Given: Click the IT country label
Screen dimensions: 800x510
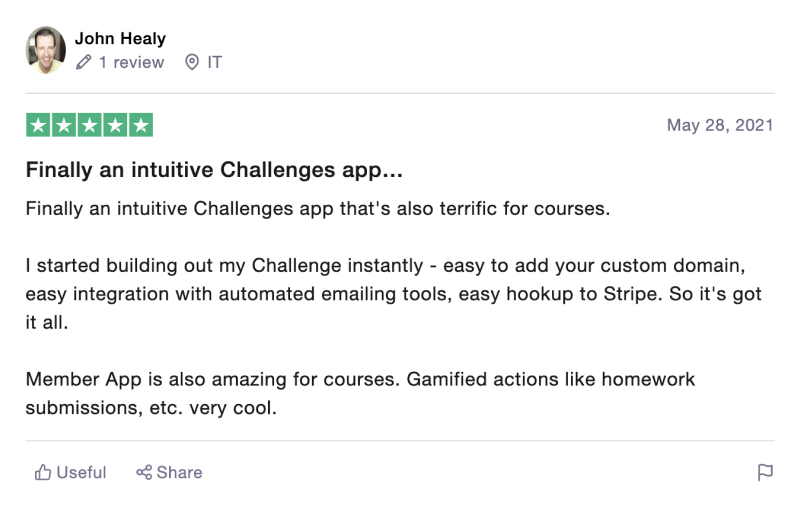Looking at the screenshot, I should (x=214, y=62).
